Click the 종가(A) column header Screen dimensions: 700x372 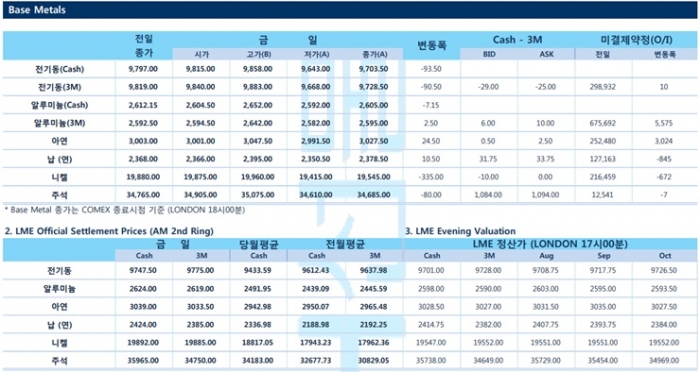(374, 54)
